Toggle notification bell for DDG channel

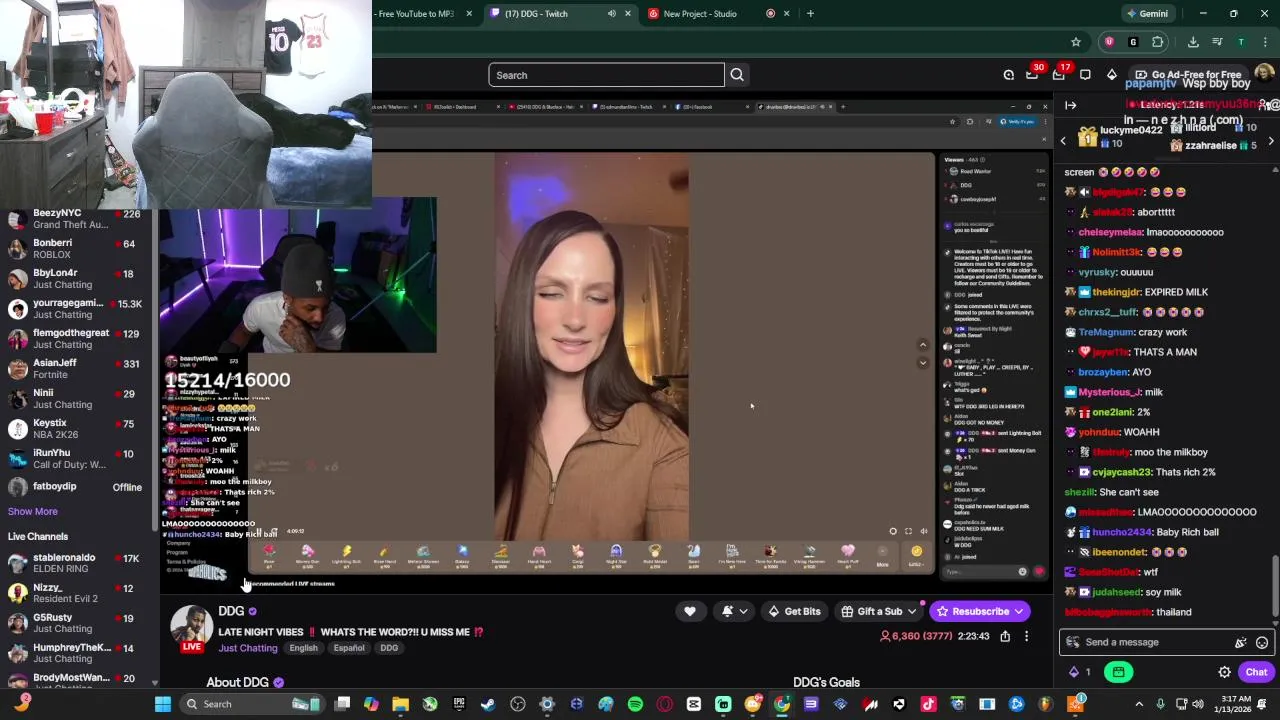(x=727, y=611)
